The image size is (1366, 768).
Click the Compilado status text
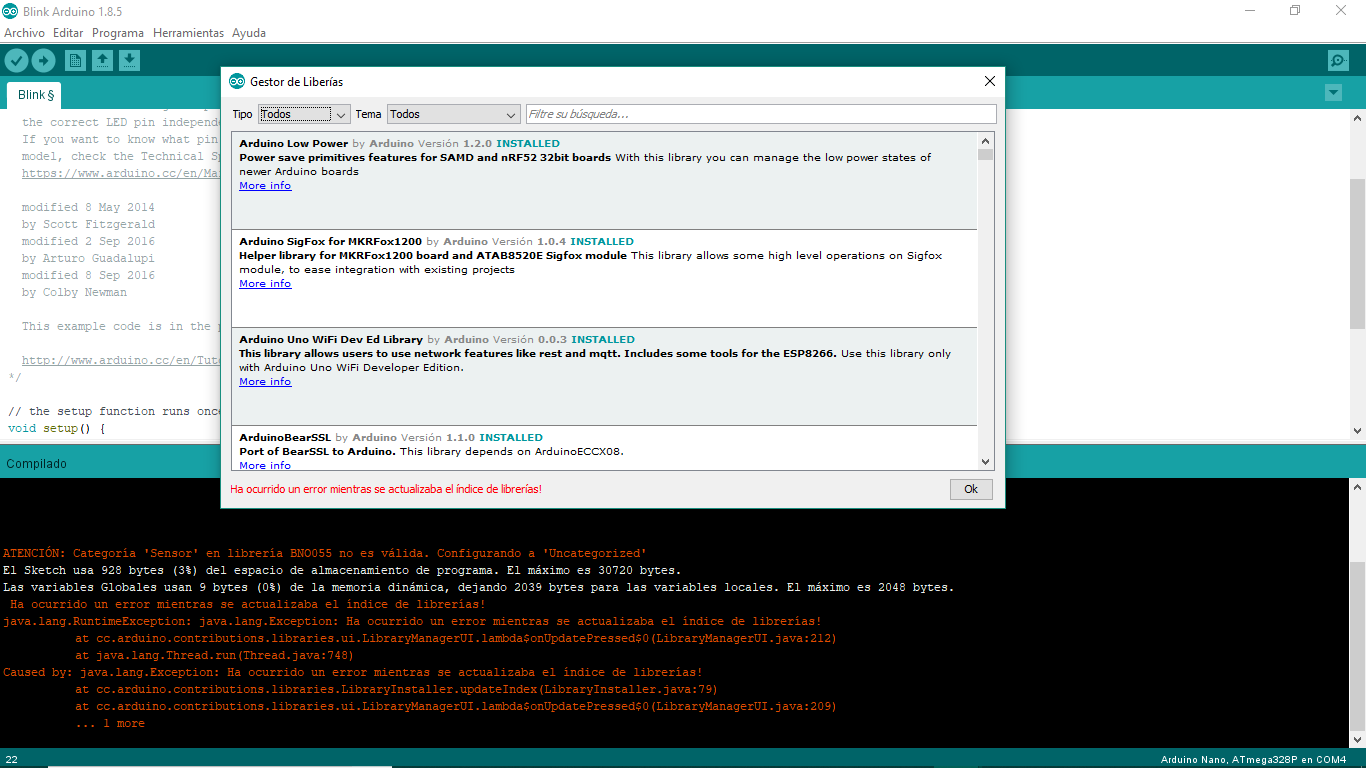tap(37, 464)
